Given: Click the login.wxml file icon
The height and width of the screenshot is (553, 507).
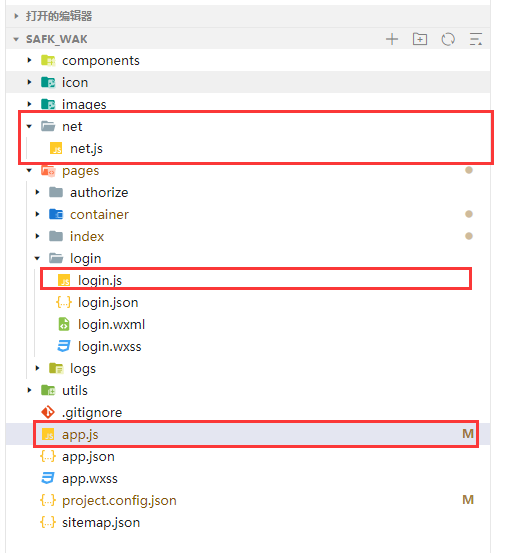Looking at the screenshot, I should 64,324.
